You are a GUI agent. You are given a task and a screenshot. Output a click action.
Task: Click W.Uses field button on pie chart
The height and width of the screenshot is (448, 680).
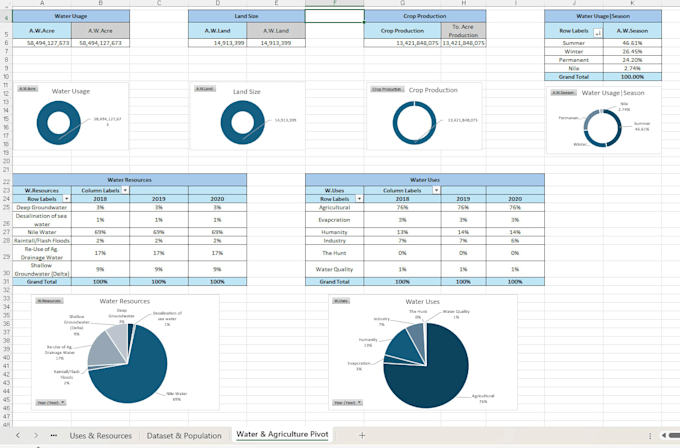(x=341, y=301)
